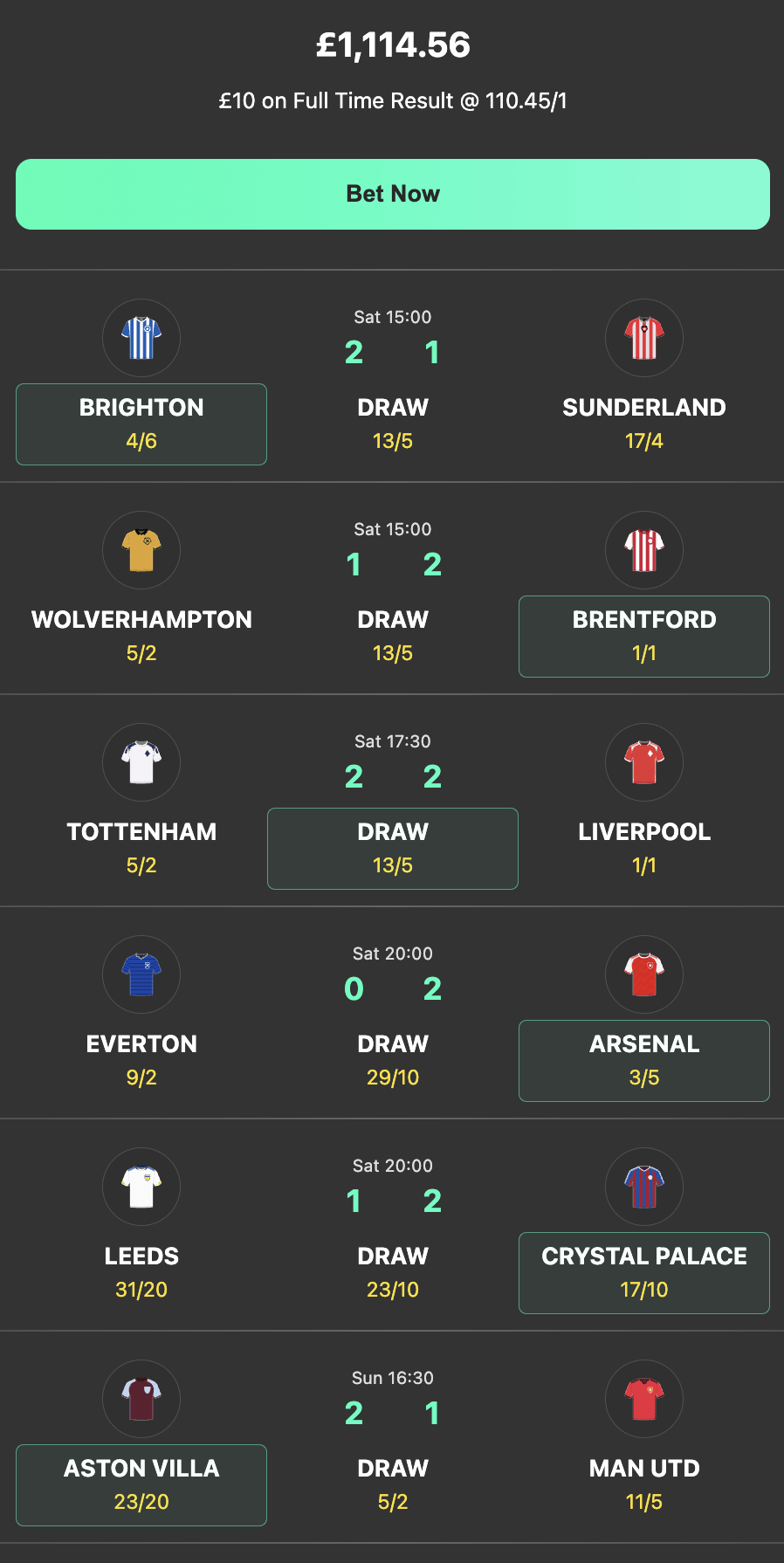This screenshot has height=1563, width=784.
Task: Select the Wolverhampton gold shirt icon
Action: [141, 550]
